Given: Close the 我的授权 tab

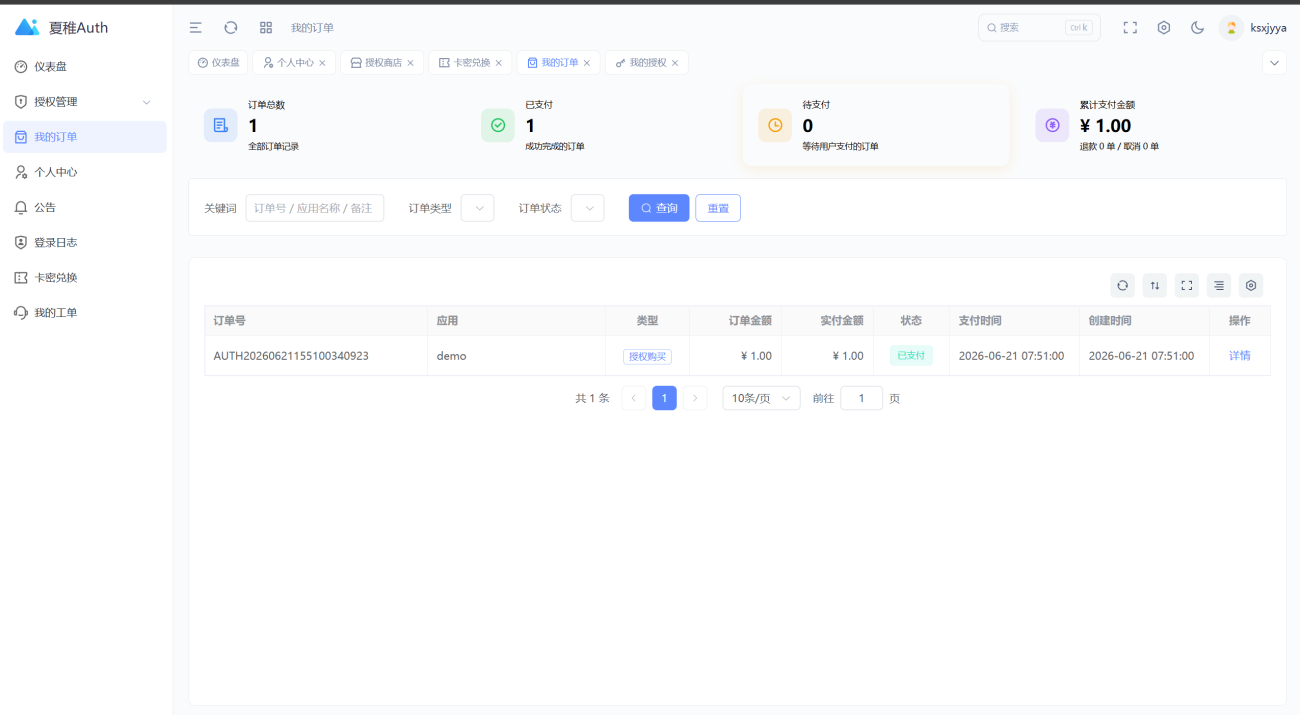Looking at the screenshot, I should click(x=675, y=63).
